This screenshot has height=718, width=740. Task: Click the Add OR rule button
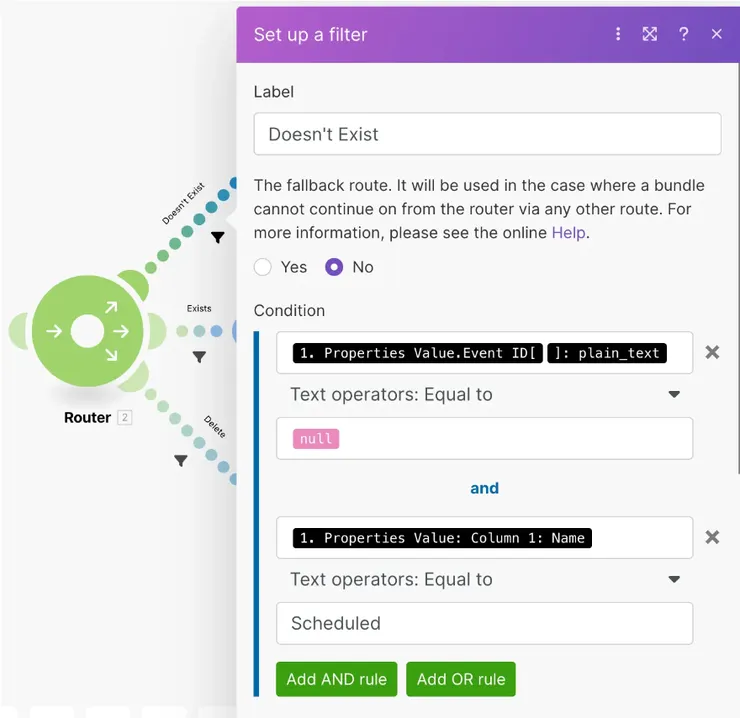(461, 679)
